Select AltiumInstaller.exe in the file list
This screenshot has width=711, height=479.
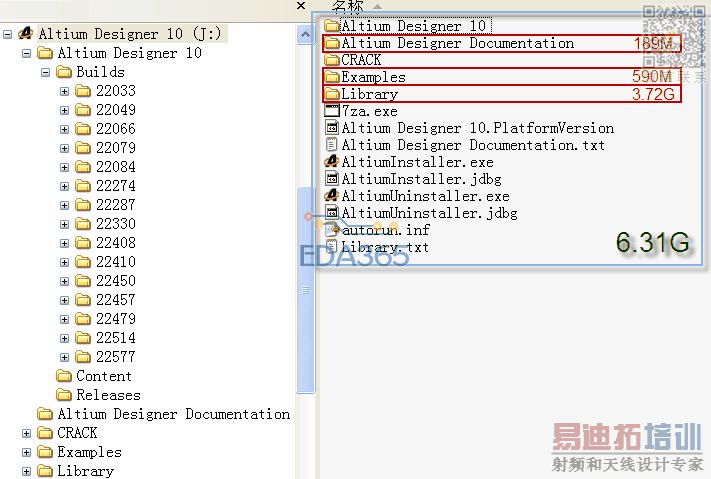point(418,162)
